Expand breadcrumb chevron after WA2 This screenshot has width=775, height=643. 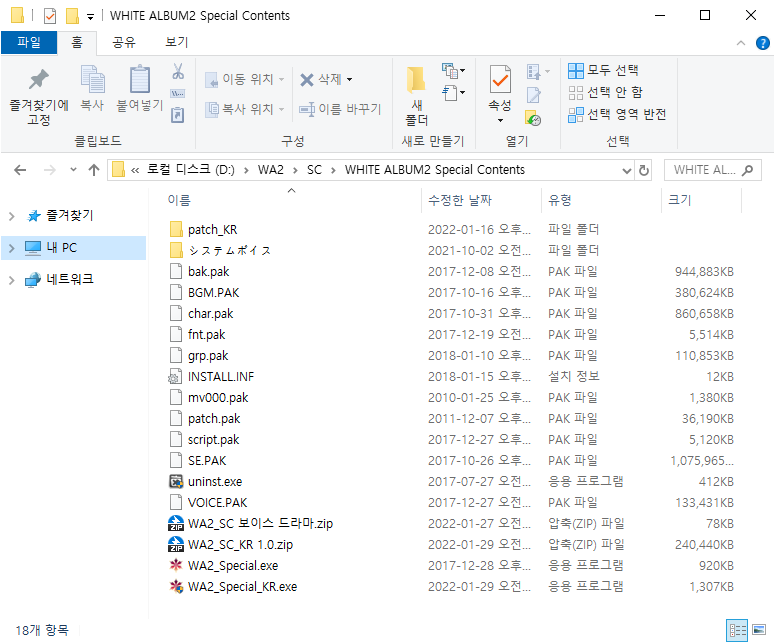click(x=295, y=170)
